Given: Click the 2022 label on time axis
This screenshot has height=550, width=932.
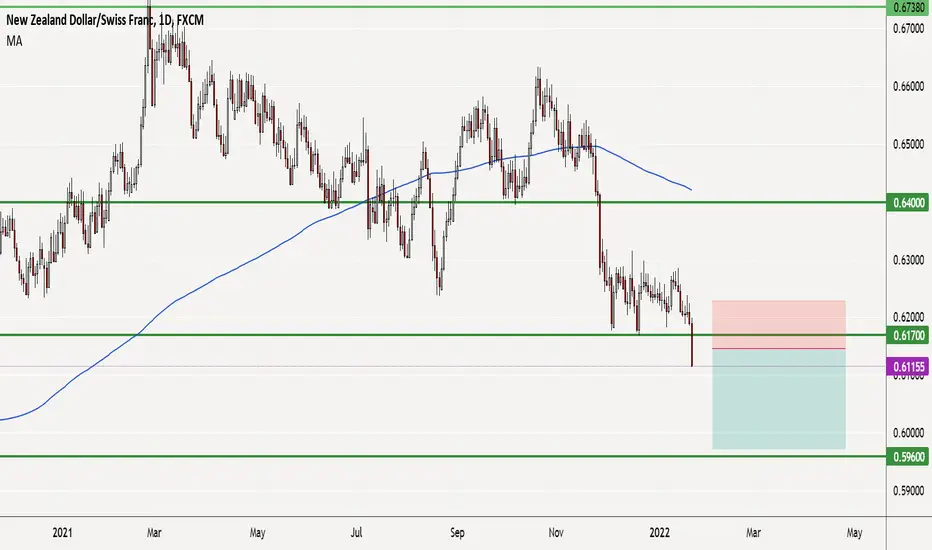Looking at the screenshot, I should (x=660, y=533).
